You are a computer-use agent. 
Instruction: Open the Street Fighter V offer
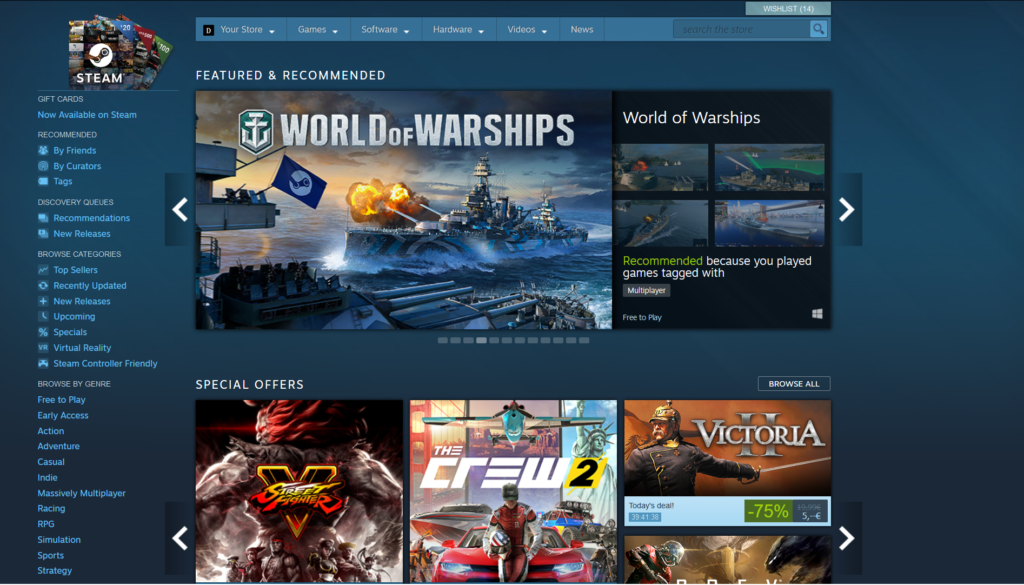coord(299,491)
